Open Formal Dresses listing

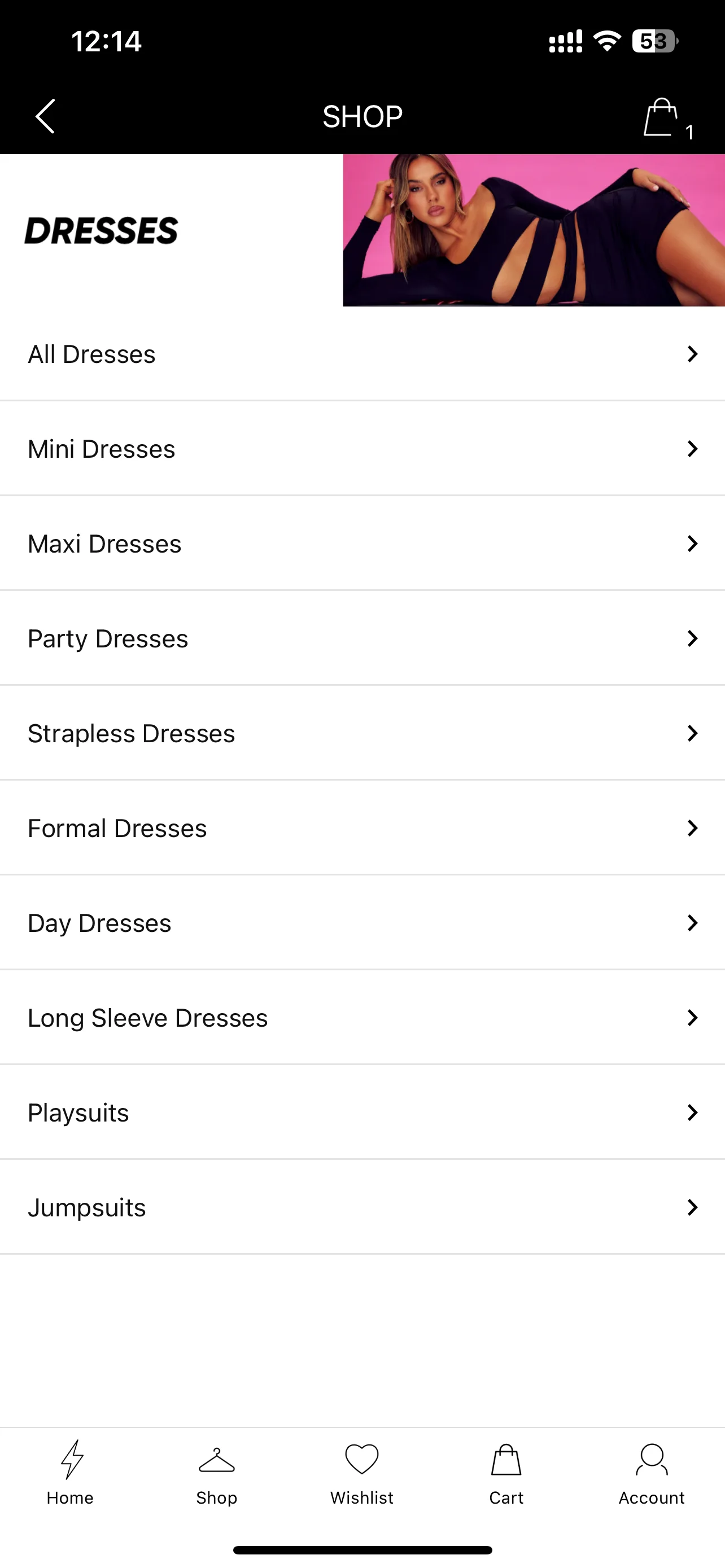click(x=362, y=829)
